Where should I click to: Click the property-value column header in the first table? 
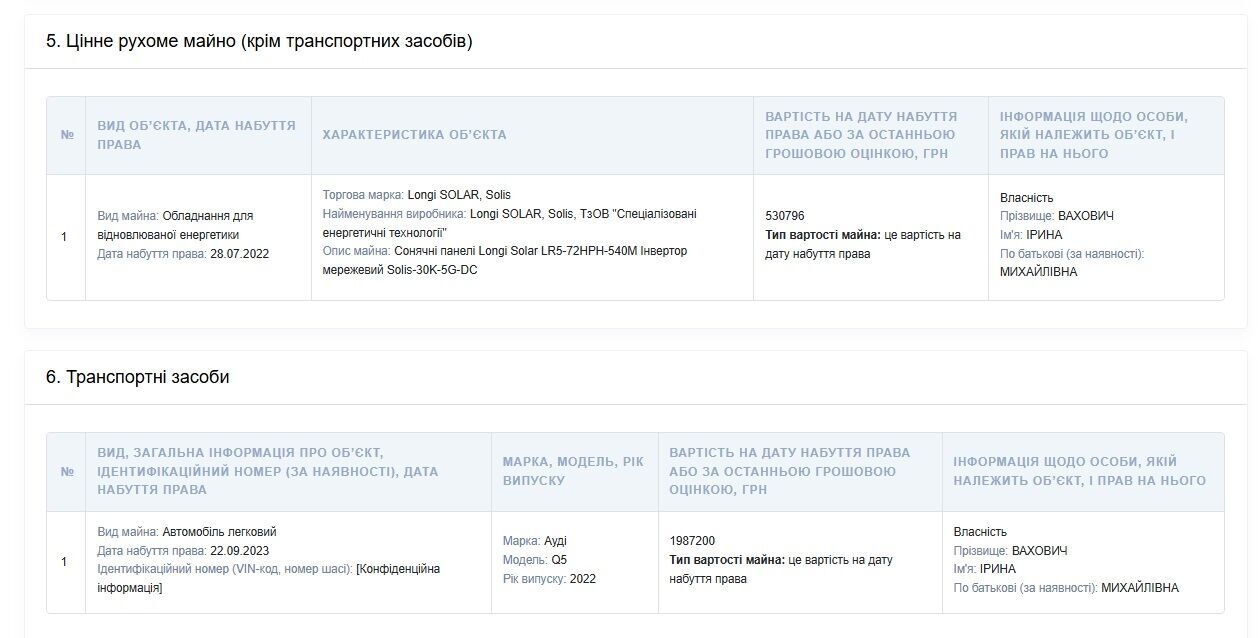point(861,135)
